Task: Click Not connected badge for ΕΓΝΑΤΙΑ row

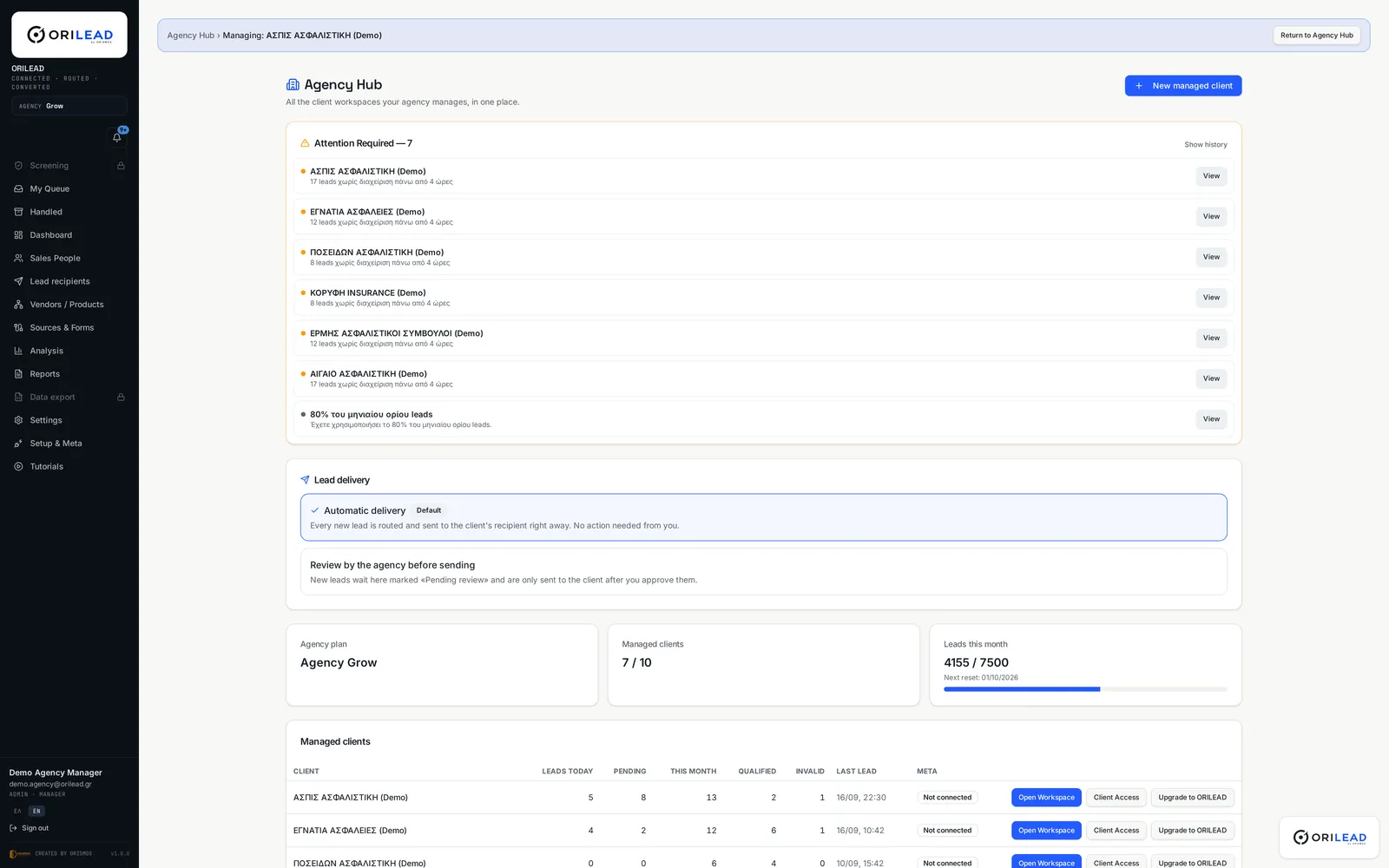Action: tap(947, 831)
